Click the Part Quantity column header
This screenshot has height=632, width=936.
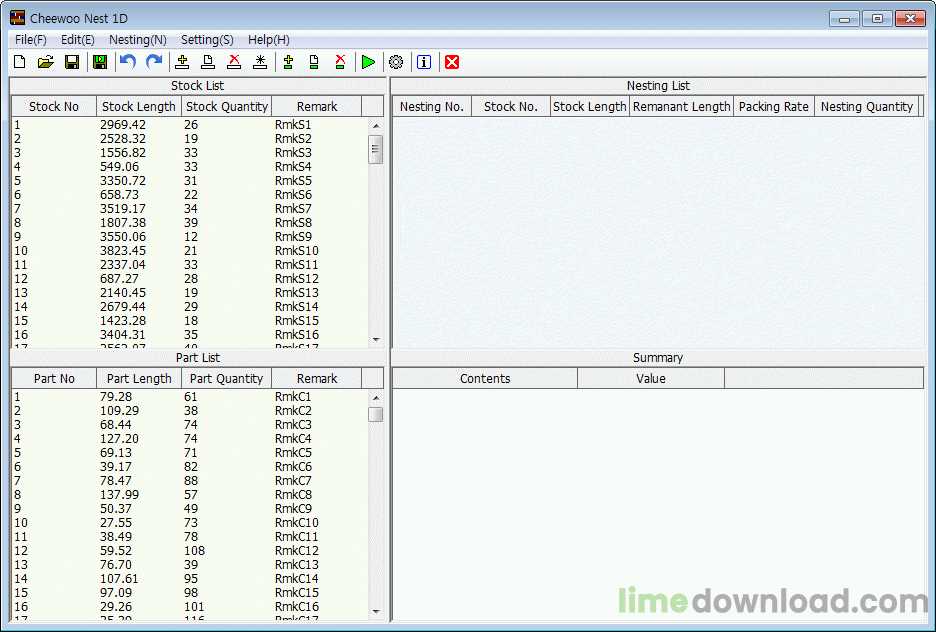point(227,379)
